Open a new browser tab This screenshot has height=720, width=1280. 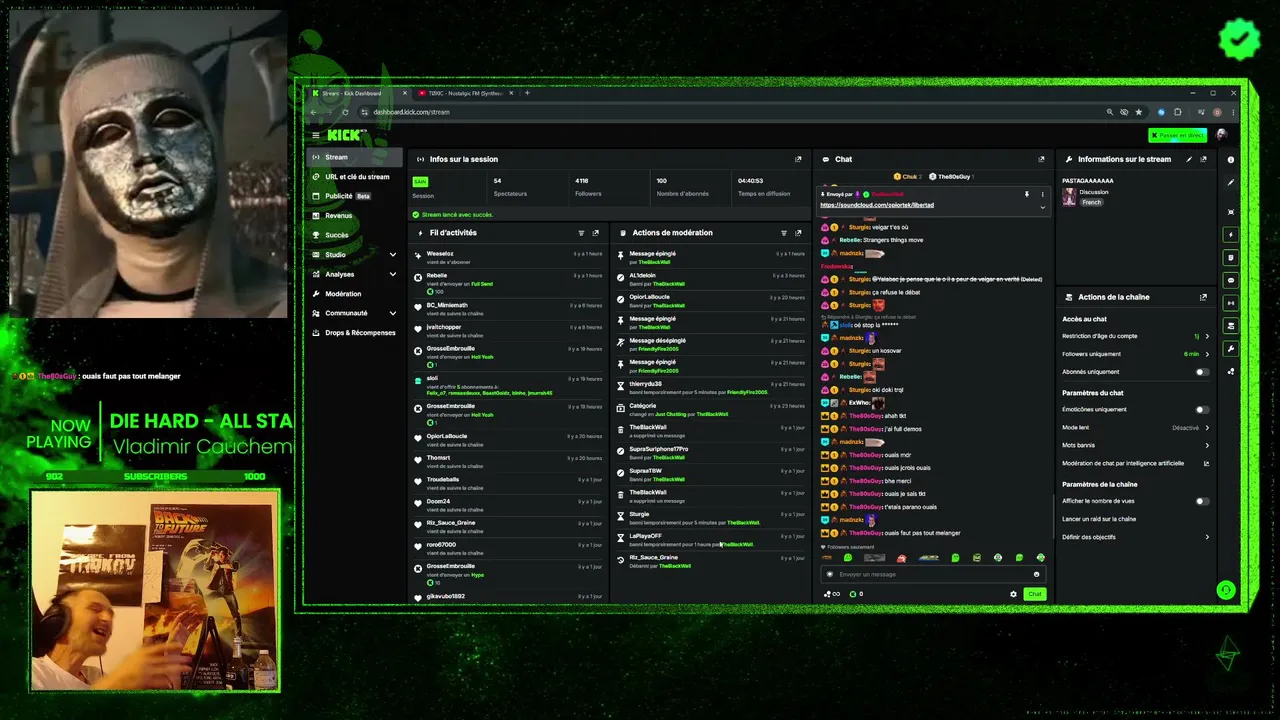coord(527,93)
